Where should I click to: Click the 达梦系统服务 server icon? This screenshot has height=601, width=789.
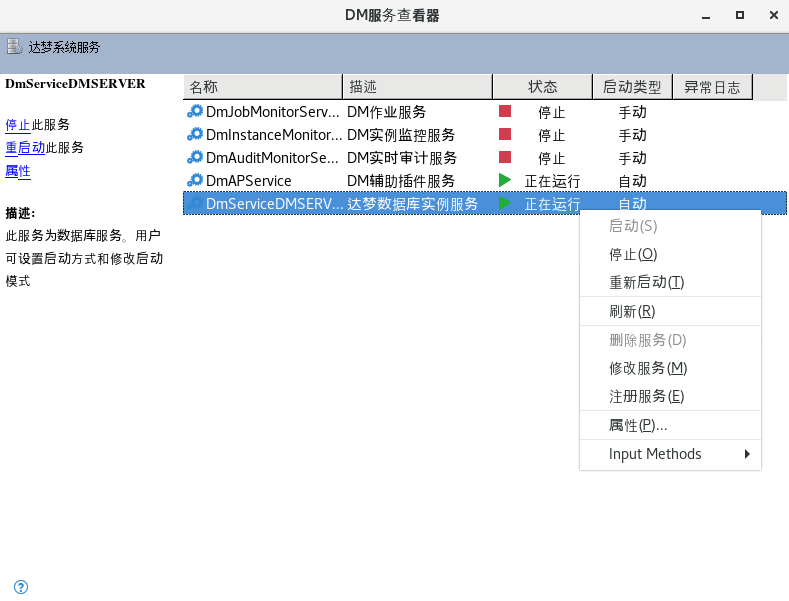14,47
